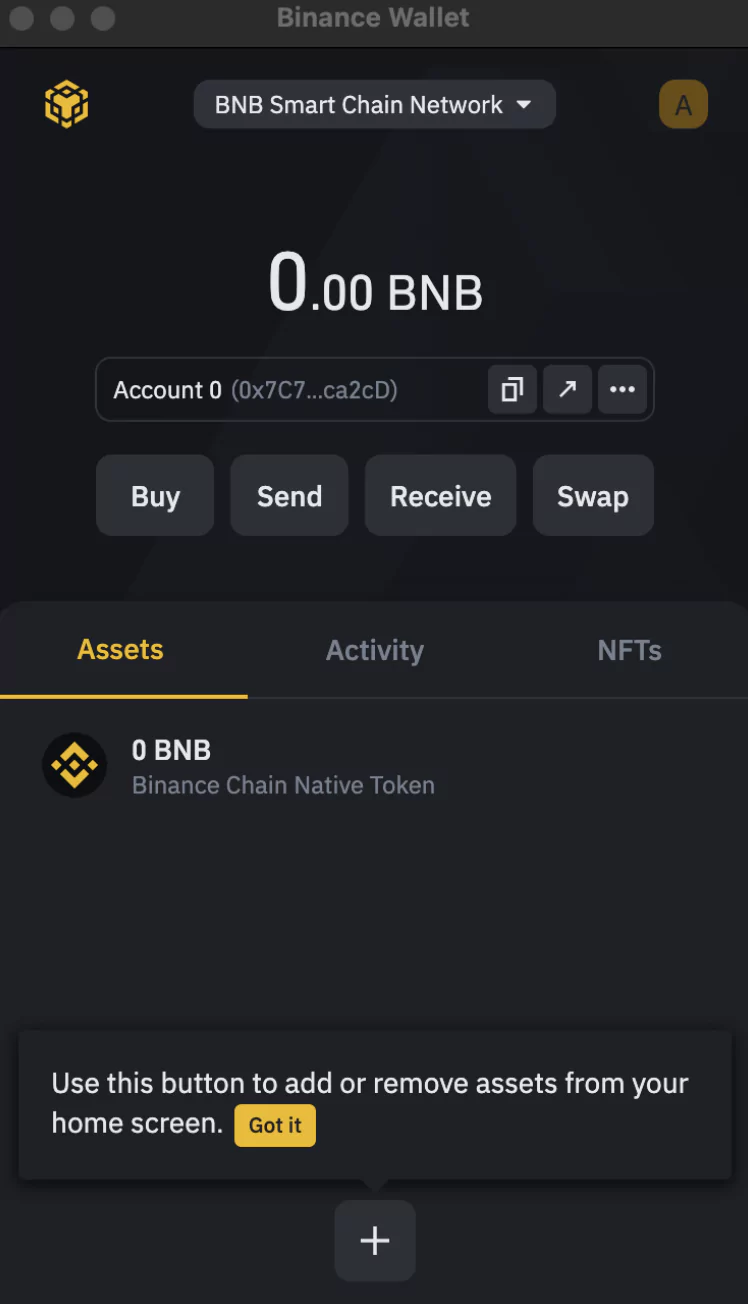
Task: Open the three-dot account options menu
Action: tap(622, 389)
